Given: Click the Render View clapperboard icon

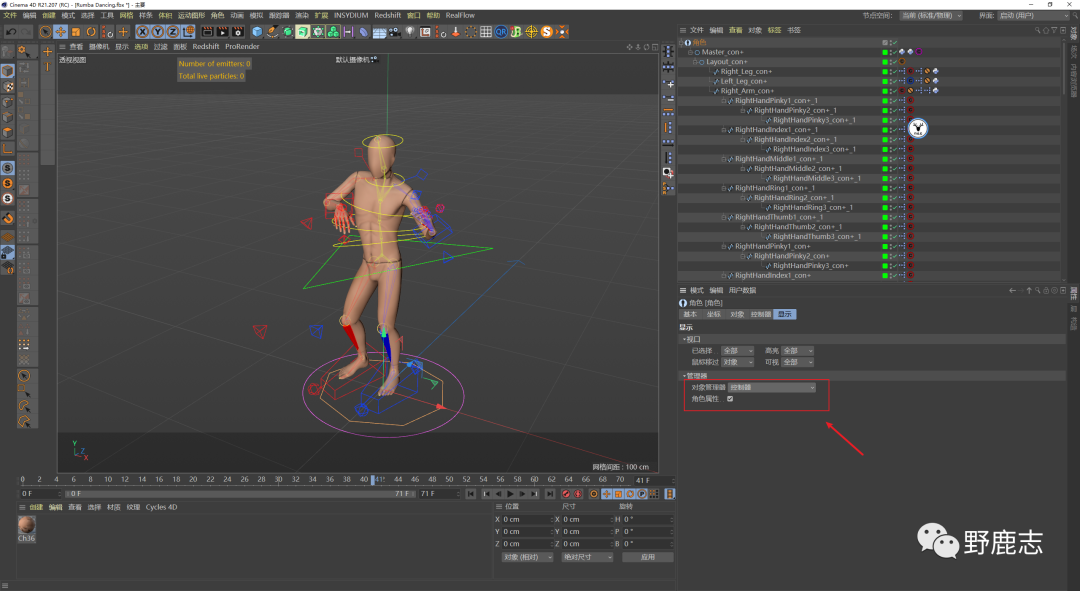Looking at the screenshot, I should click(x=207, y=32).
